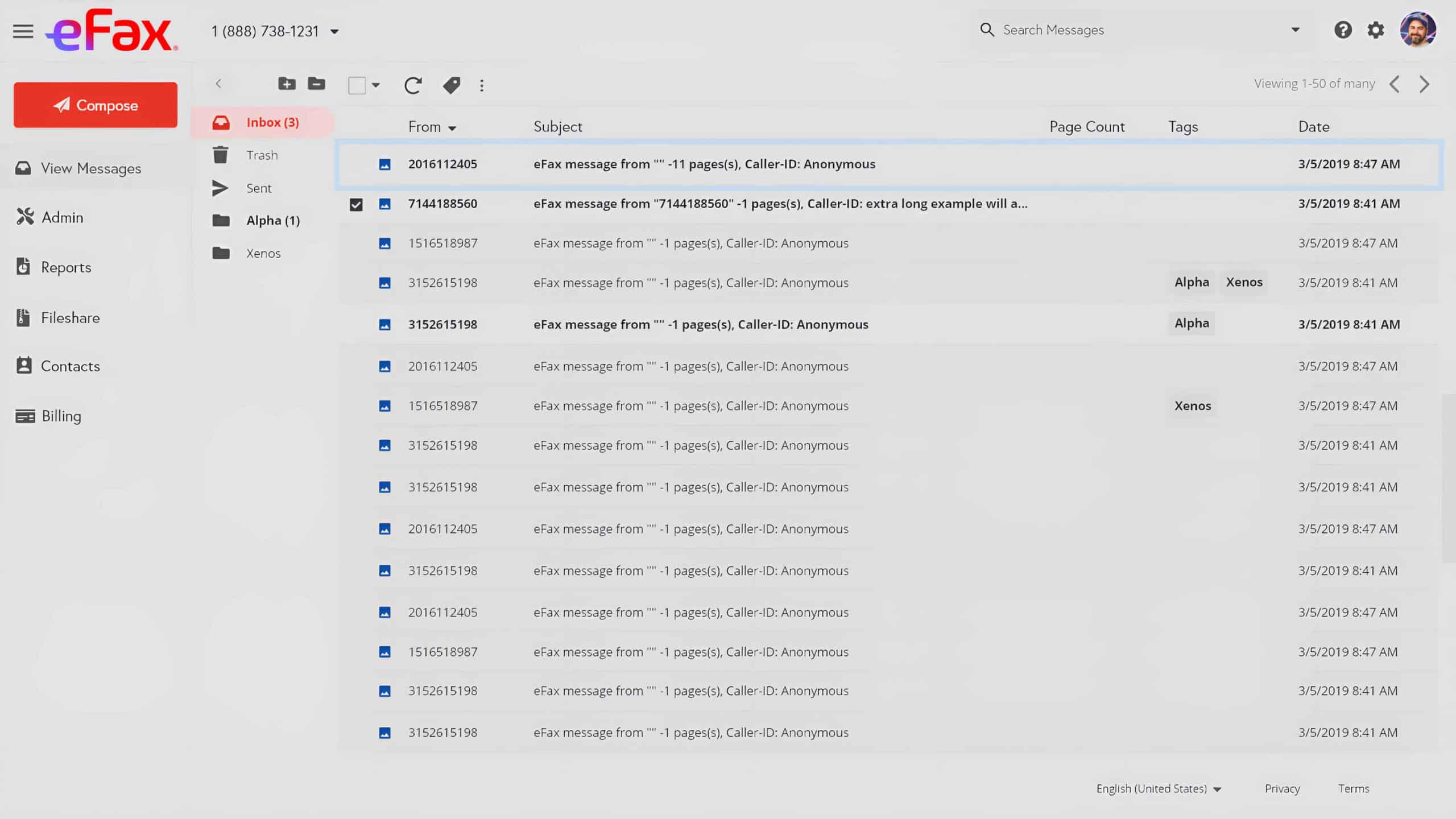This screenshot has height=819, width=1456.
Task: Open the Reports section in sidebar
Action: click(66, 267)
